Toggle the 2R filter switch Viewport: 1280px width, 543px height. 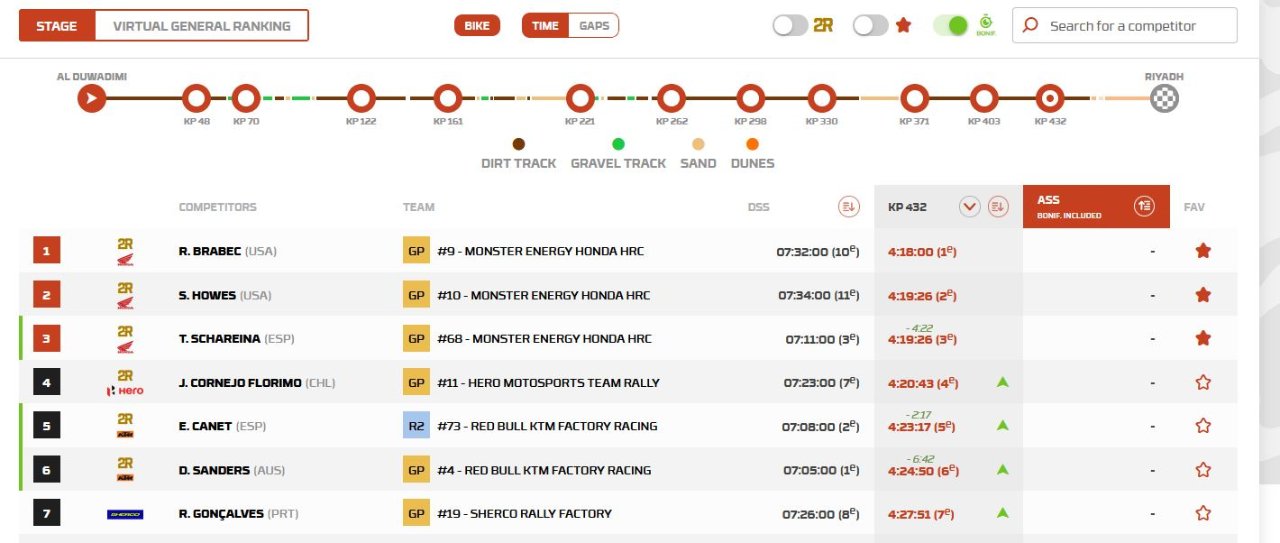coord(790,26)
